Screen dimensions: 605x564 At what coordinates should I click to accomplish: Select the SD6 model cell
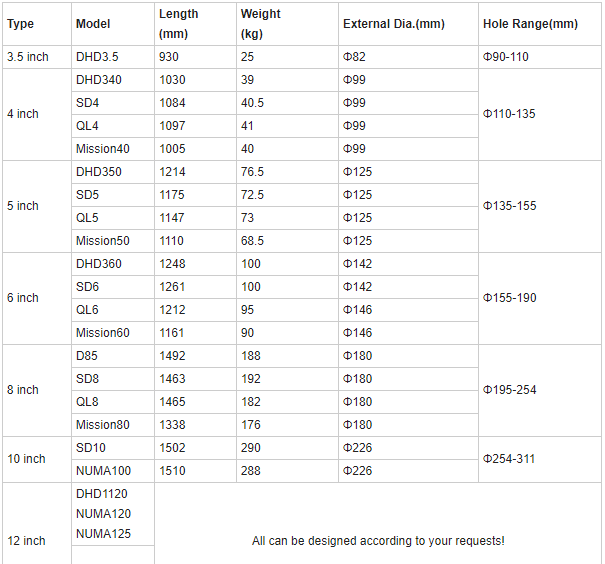point(88,287)
